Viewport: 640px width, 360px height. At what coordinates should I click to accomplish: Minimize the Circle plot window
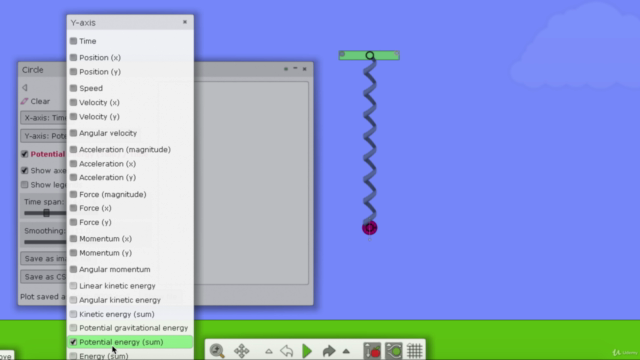[x=295, y=69]
